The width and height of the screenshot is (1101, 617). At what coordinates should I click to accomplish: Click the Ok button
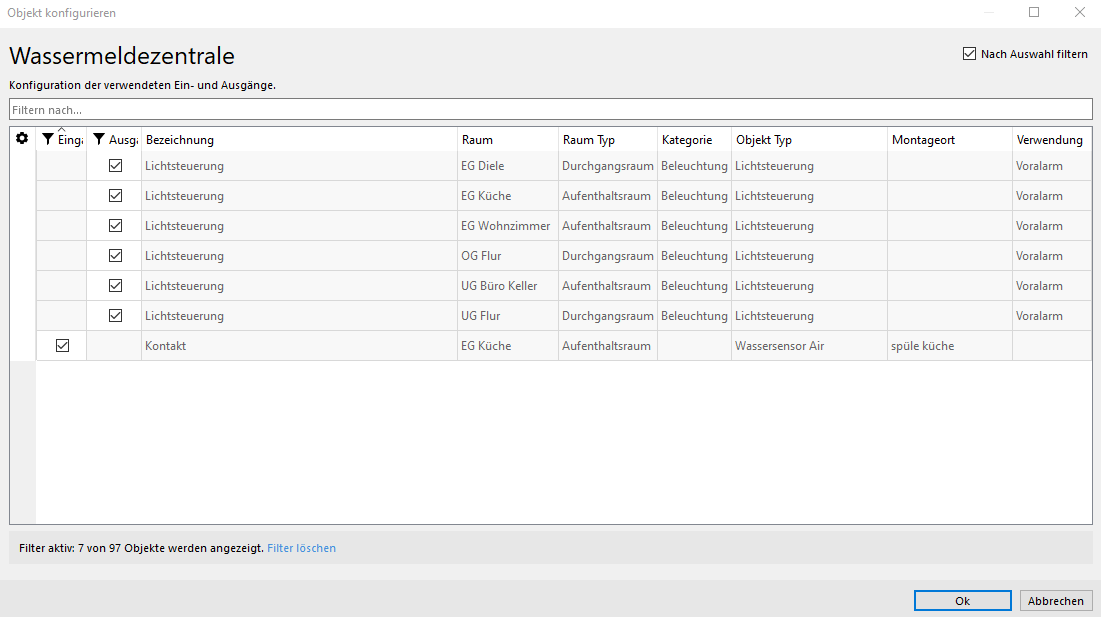tap(962, 601)
